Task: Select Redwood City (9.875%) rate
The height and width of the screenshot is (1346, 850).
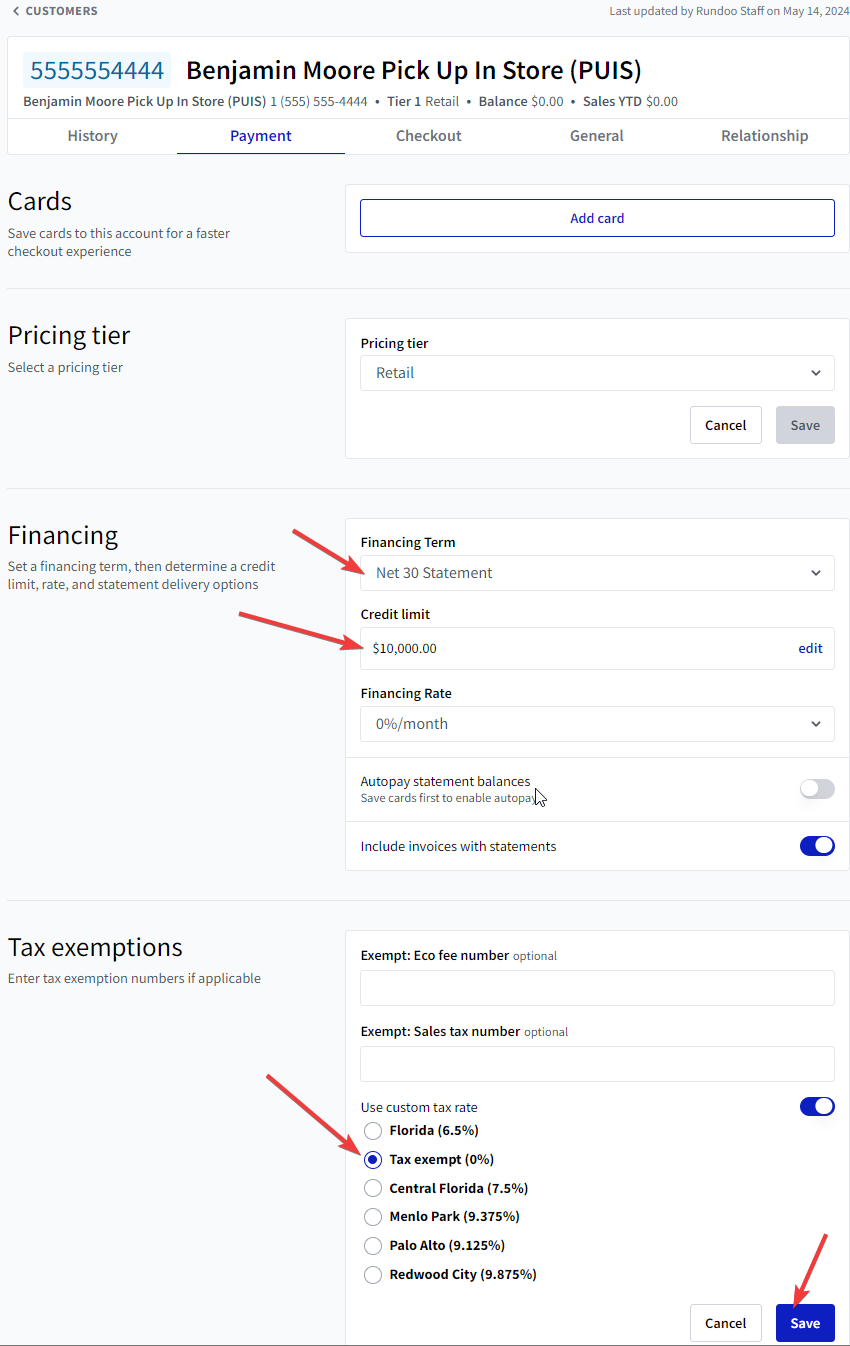Action: (373, 1275)
